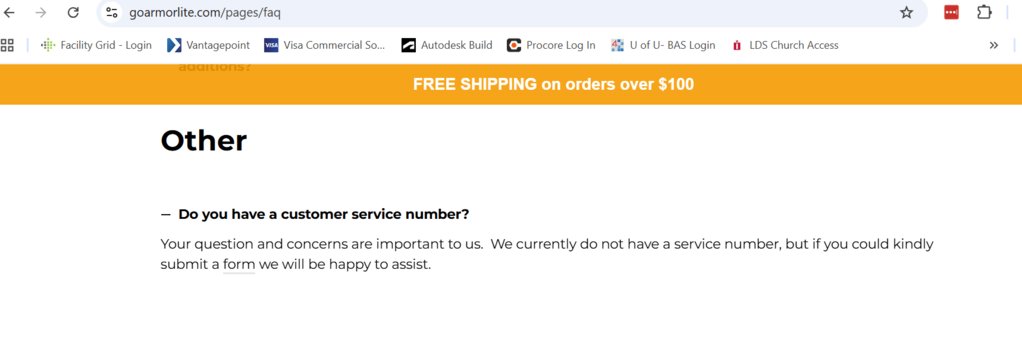The height and width of the screenshot is (361, 1022).
Task: Bookmark this page with the star icon
Action: [x=906, y=12]
